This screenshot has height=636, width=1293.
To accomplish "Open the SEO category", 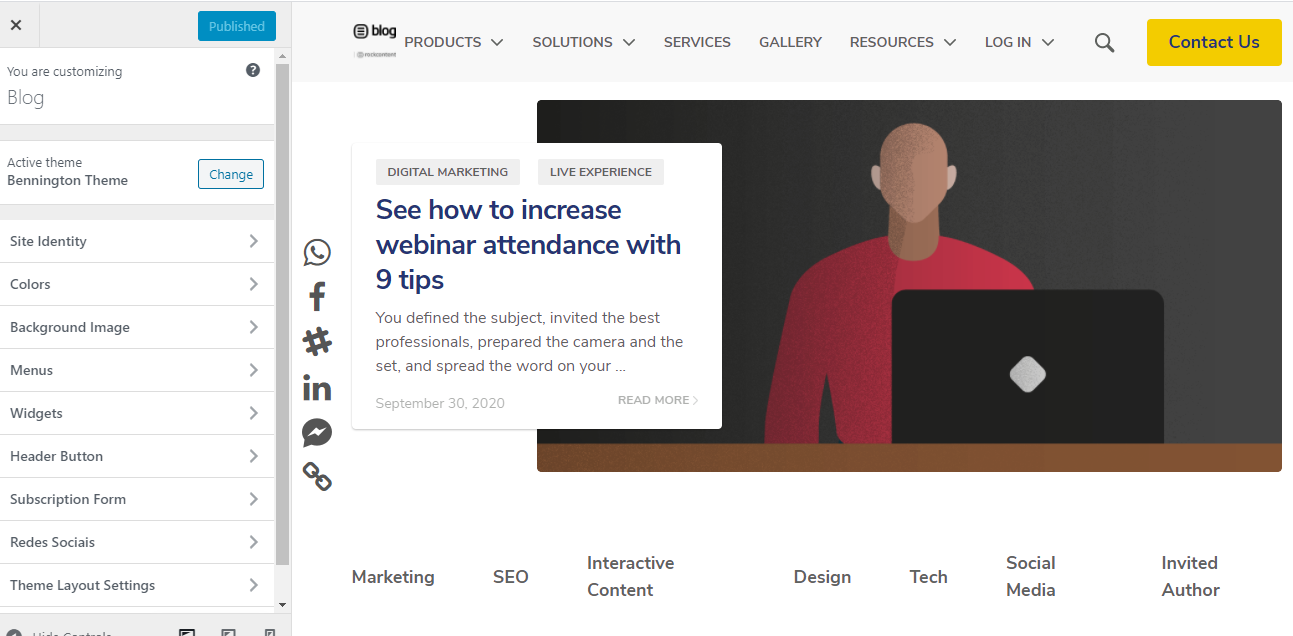I will (511, 577).
